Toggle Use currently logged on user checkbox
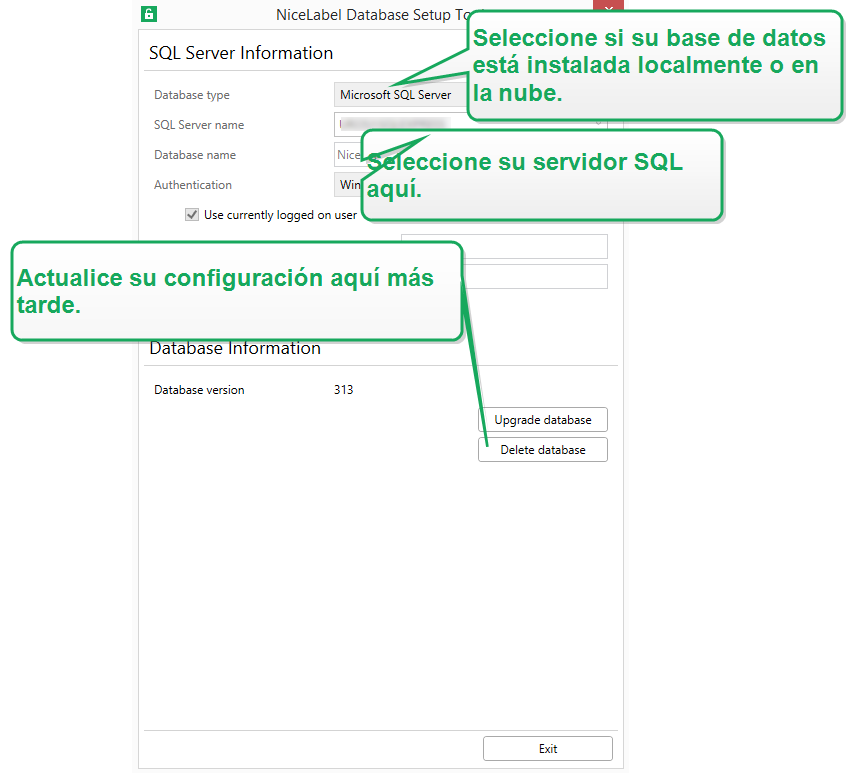Image resolution: width=859 pixels, height=773 pixels. pyautogui.click(x=192, y=215)
